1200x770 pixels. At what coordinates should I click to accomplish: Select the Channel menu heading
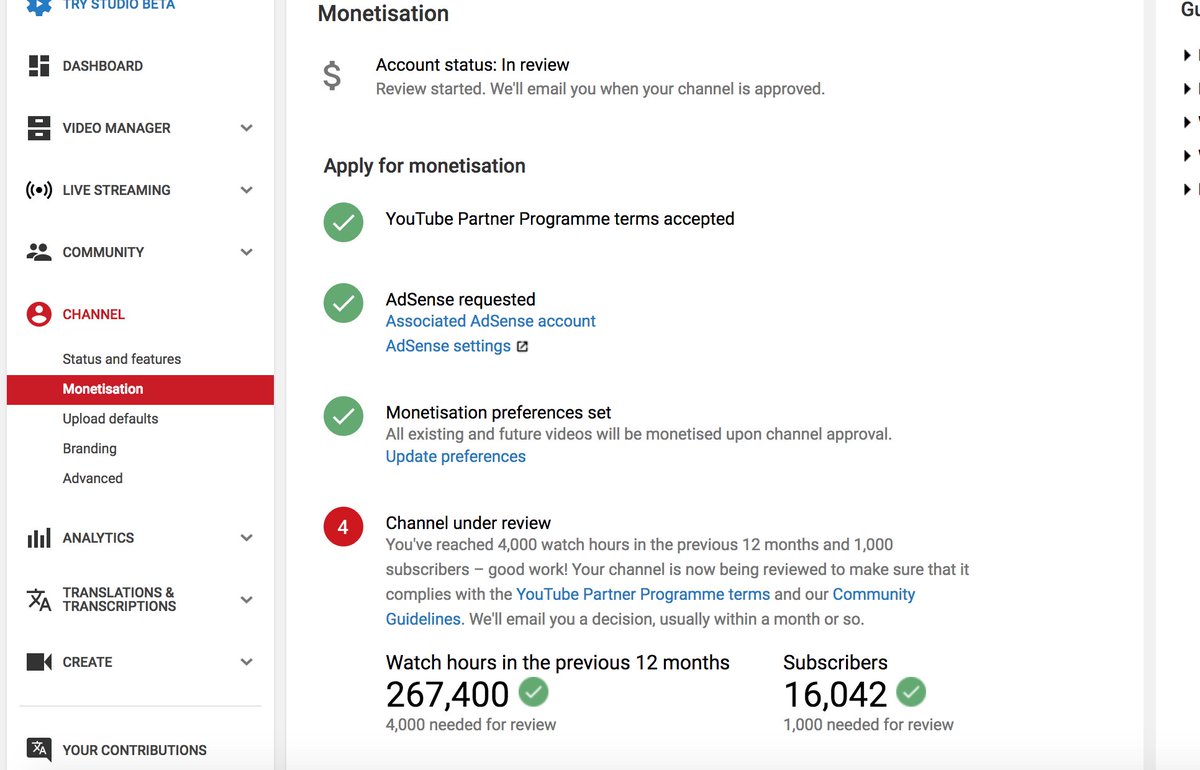[x=94, y=314]
